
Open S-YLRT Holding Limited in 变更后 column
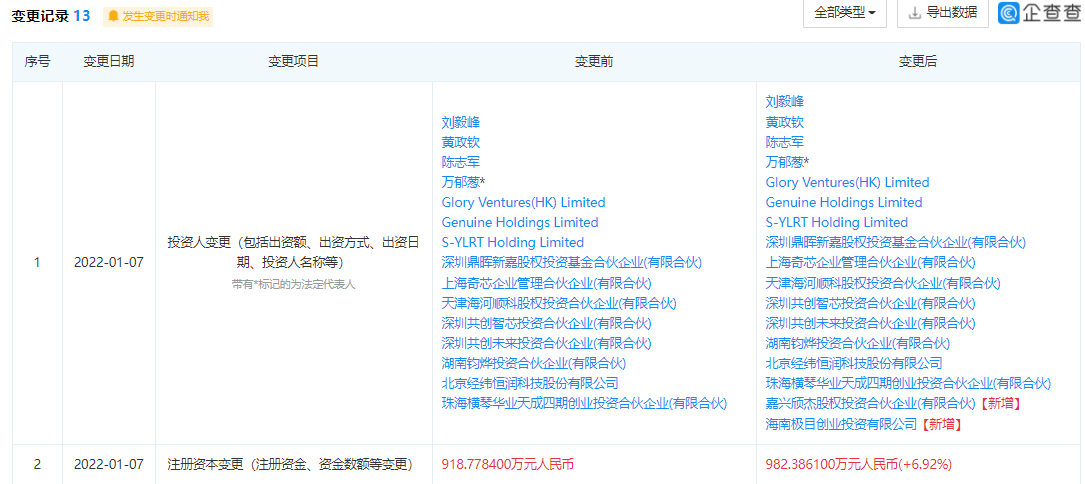(x=837, y=222)
